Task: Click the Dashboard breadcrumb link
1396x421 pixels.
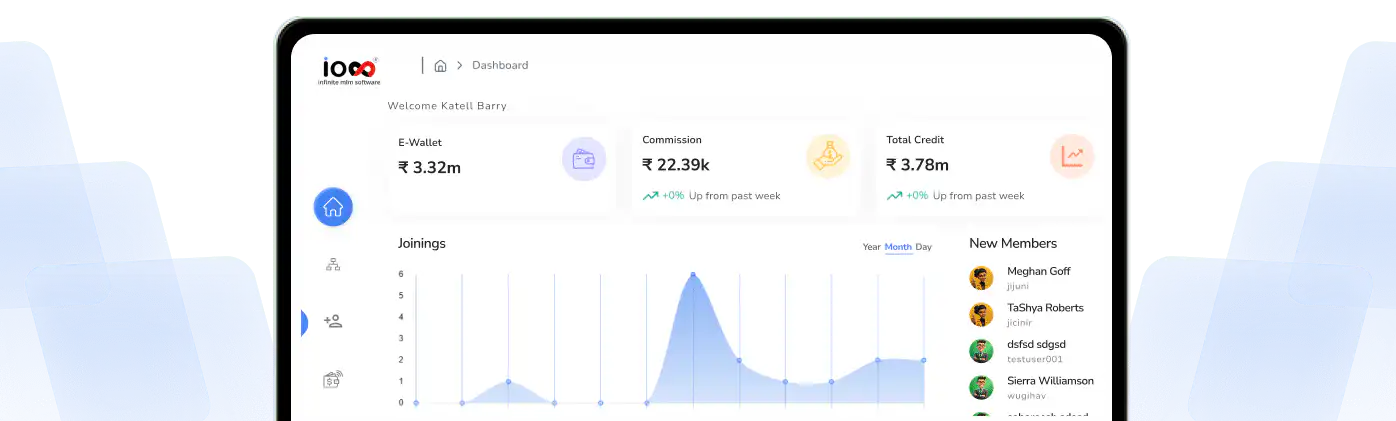Action: coord(500,66)
